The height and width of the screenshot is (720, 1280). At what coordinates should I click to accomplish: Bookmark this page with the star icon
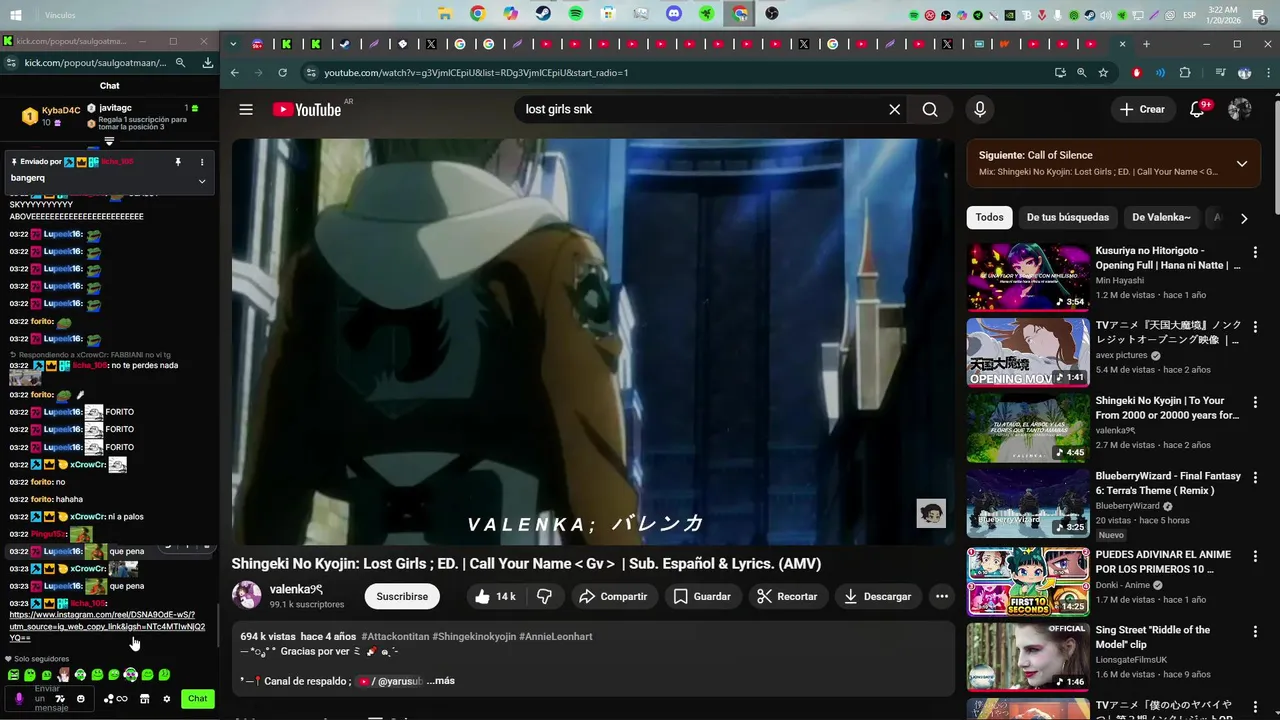tap(1103, 72)
